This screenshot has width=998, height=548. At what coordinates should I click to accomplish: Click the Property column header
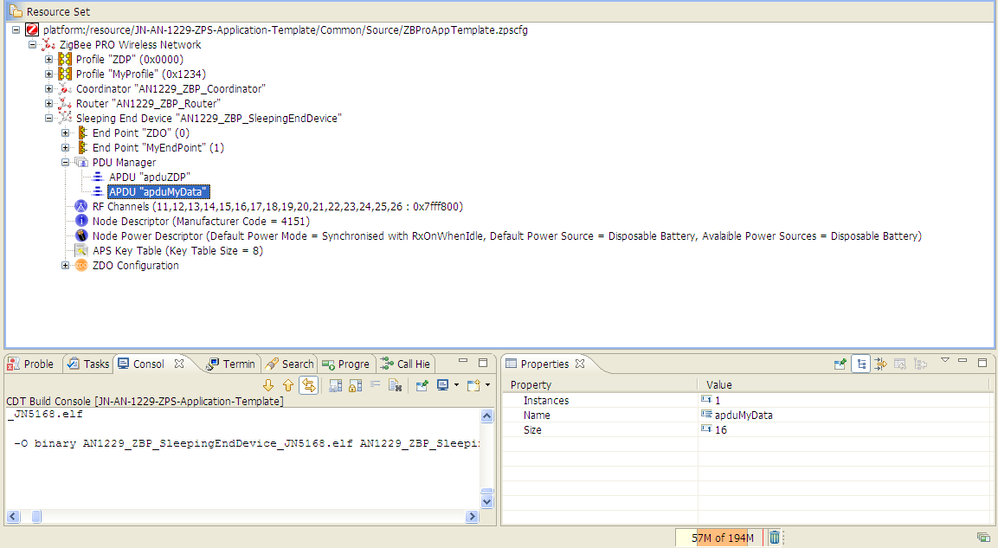coord(600,385)
